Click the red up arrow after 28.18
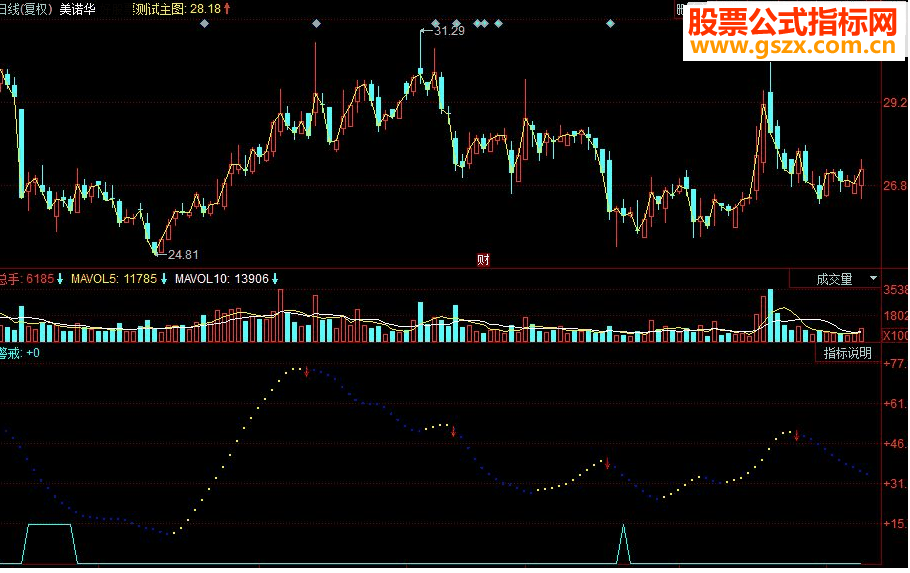This screenshot has width=910, height=573. click(x=227, y=9)
